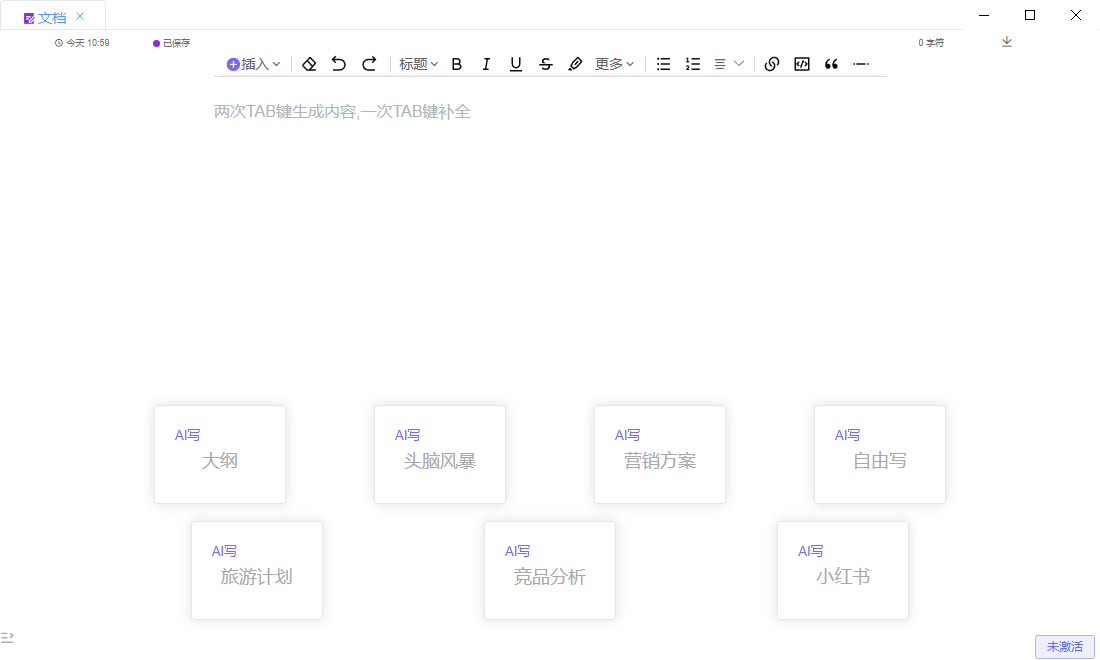The width and height of the screenshot is (1100, 660).
Task: Toggle bold formatting
Action: [456, 63]
